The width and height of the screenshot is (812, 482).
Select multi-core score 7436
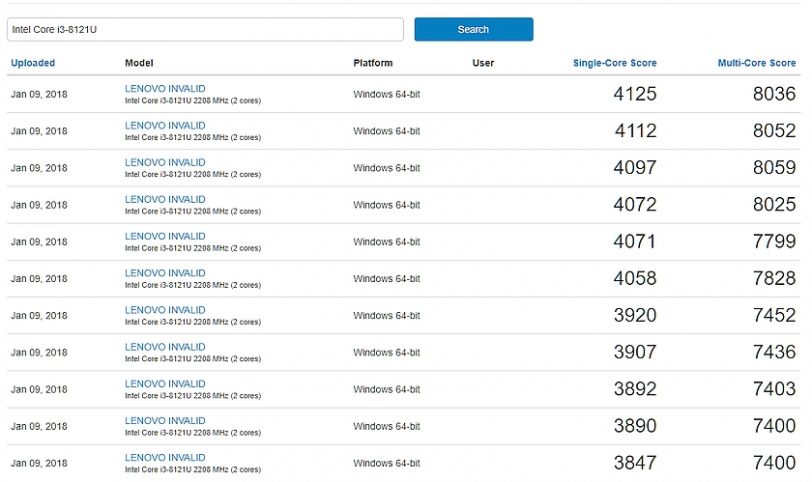774,352
